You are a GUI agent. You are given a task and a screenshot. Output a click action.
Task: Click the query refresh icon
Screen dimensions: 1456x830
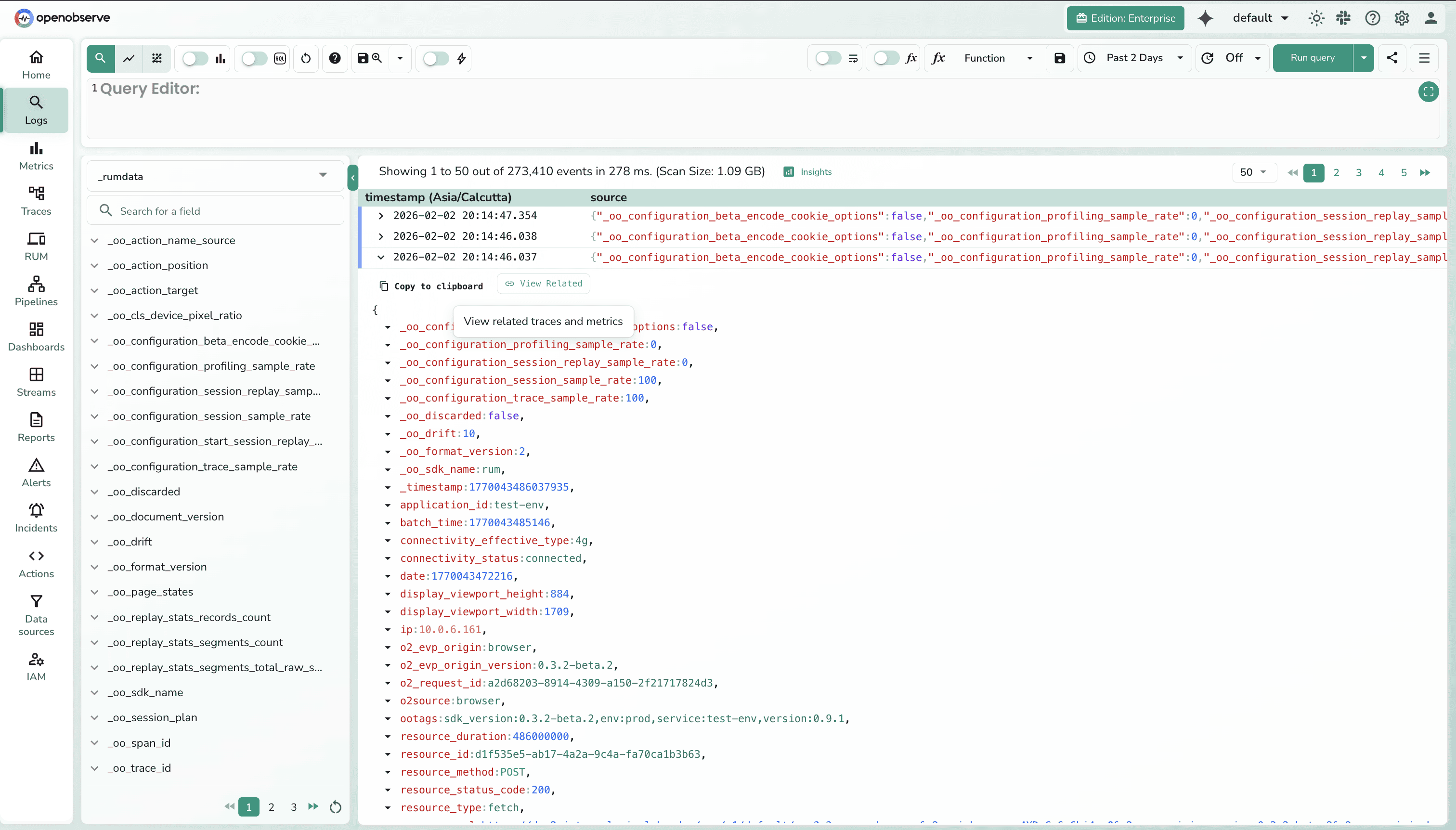click(x=306, y=58)
